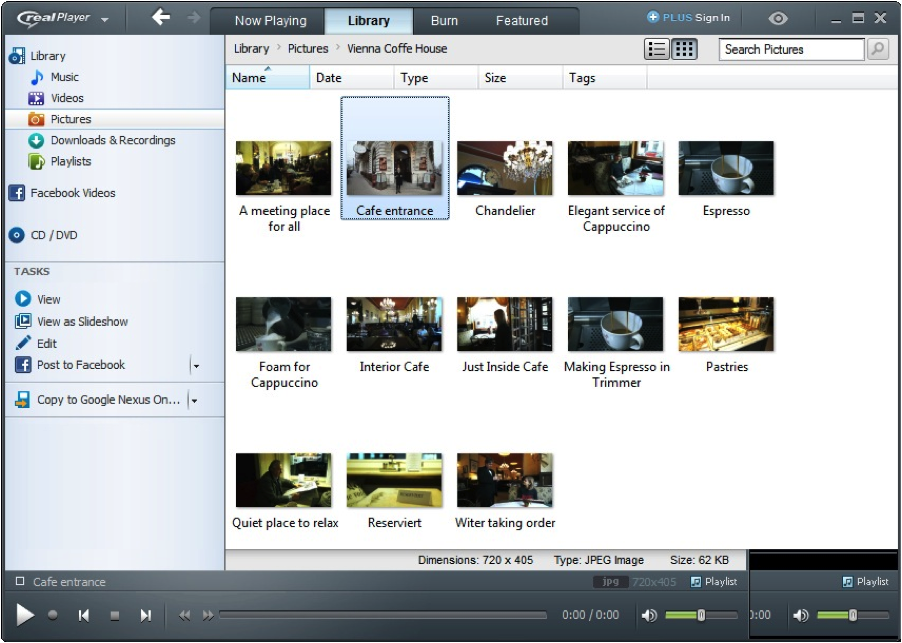
Task: Click the Edit pencil task
Action: [36, 344]
